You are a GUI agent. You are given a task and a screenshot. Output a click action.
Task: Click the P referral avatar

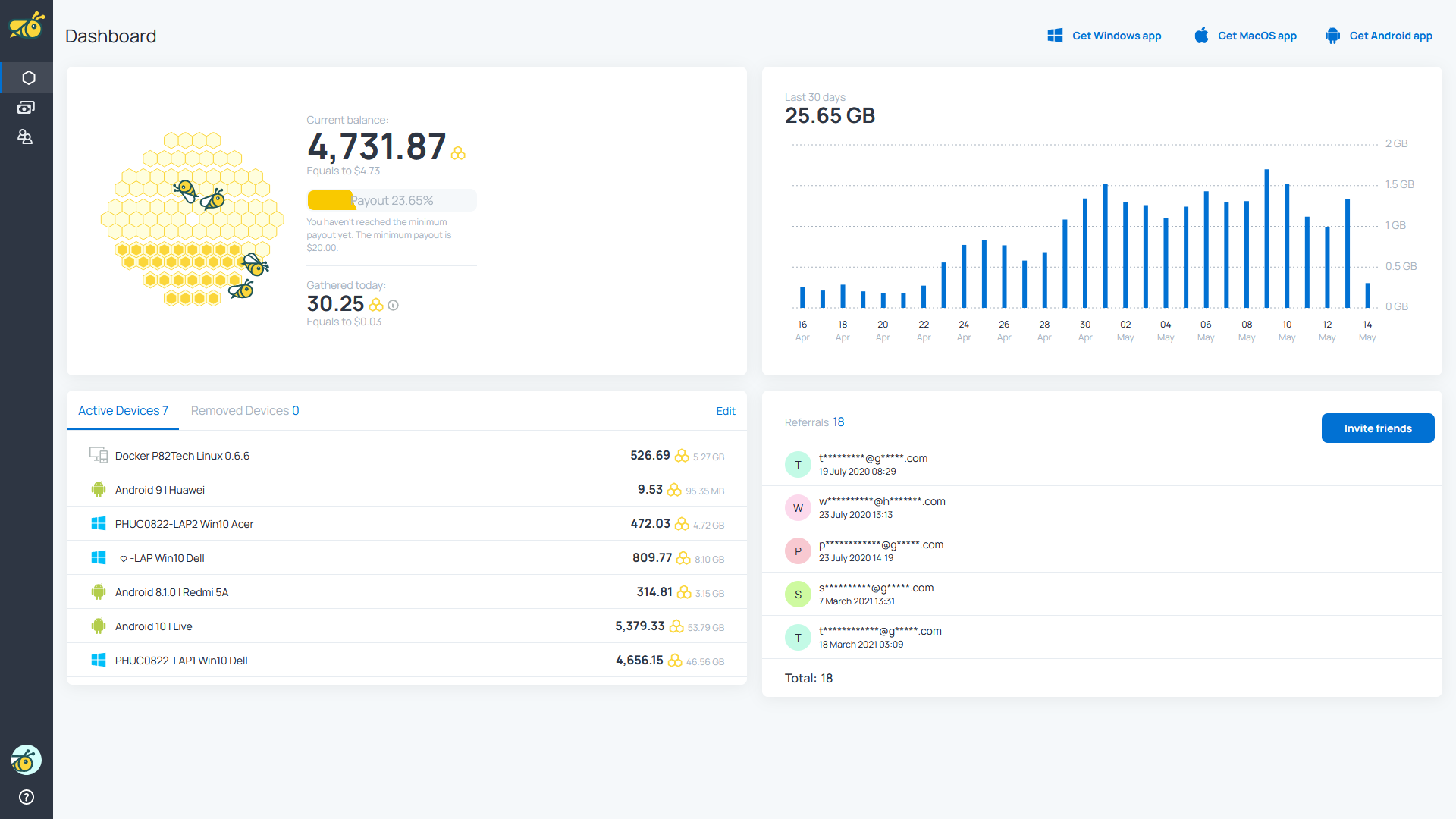click(x=798, y=551)
